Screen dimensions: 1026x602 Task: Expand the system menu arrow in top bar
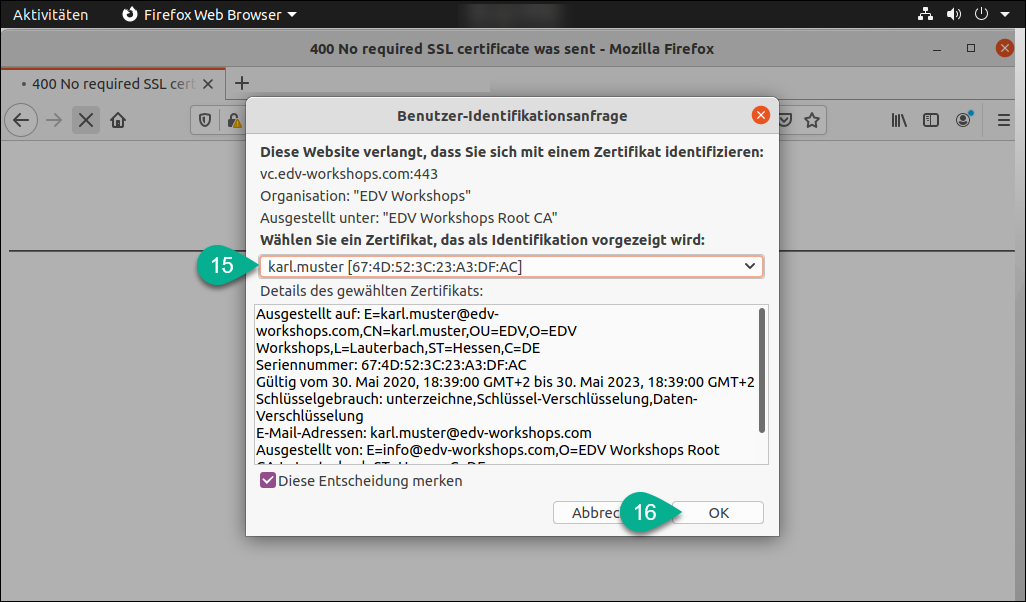1004,14
